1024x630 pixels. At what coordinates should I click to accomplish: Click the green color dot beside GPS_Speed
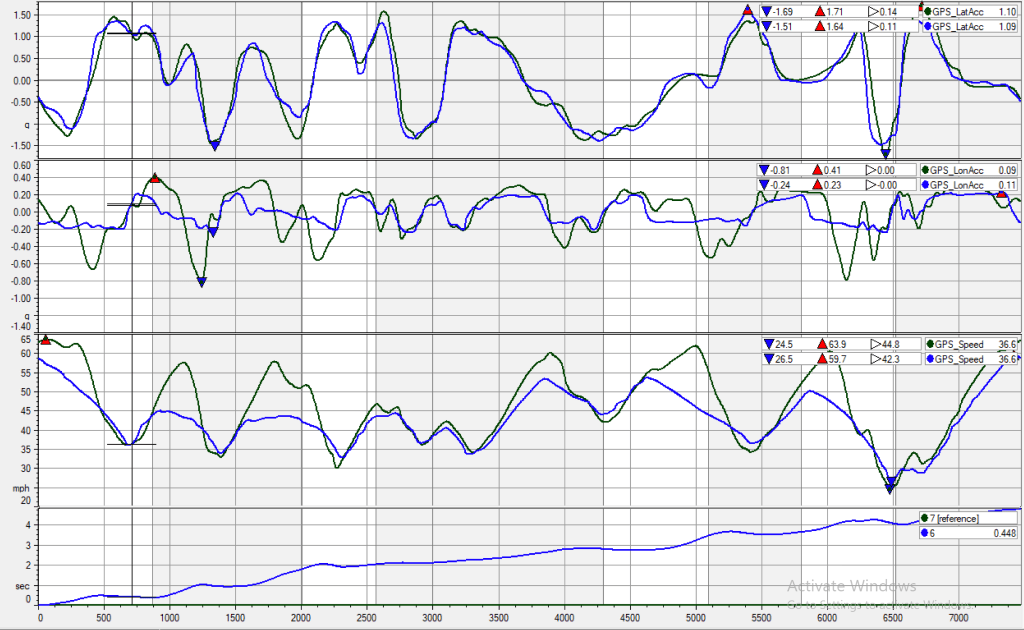[932, 343]
